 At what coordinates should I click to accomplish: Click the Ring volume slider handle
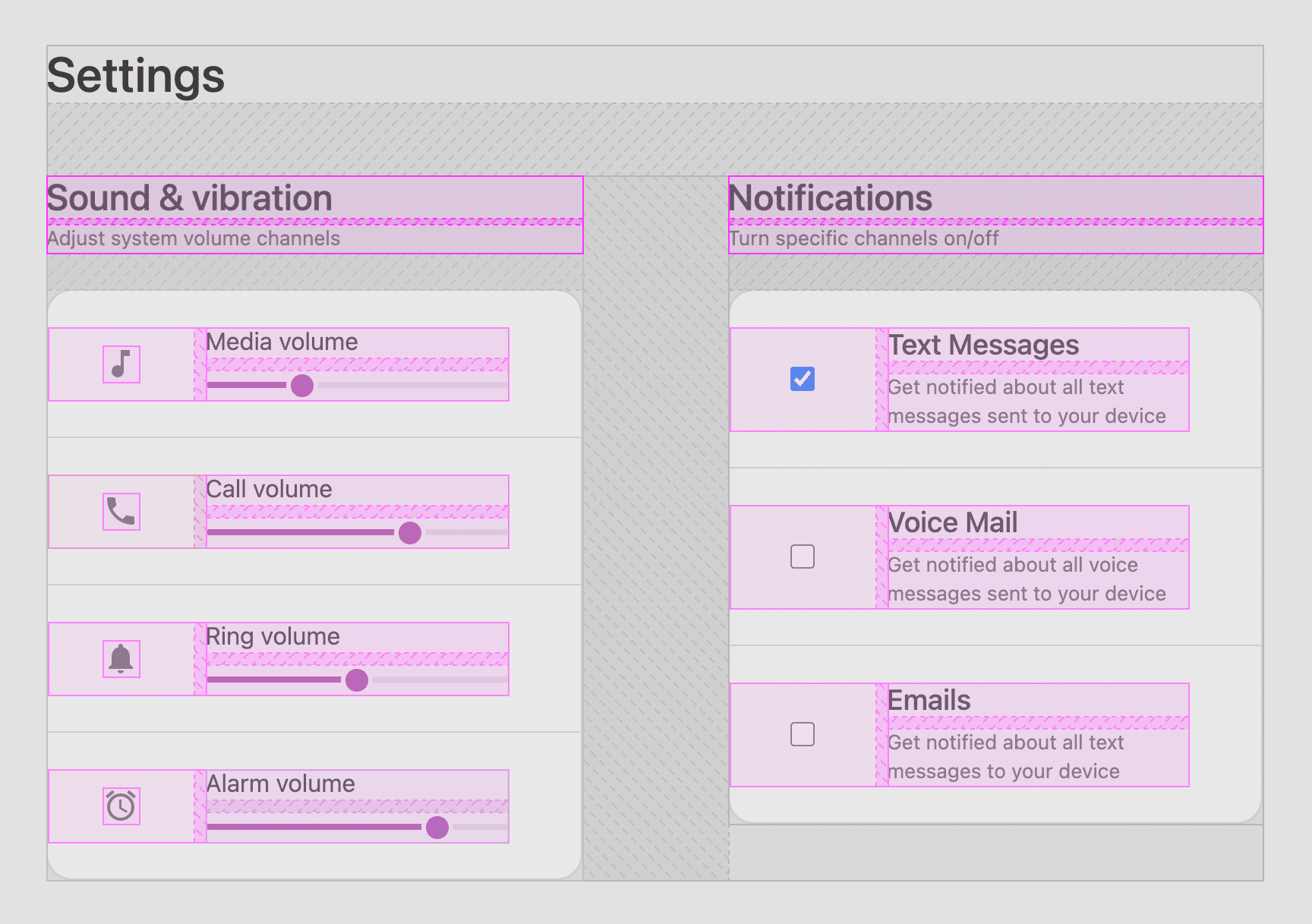[x=357, y=681]
